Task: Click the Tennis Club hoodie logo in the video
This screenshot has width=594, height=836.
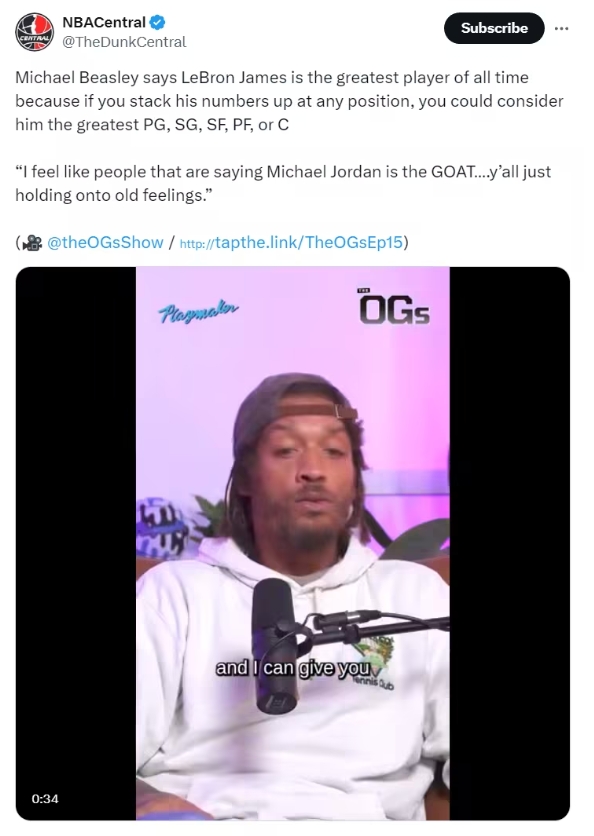Action: click(x=376, y=661)
